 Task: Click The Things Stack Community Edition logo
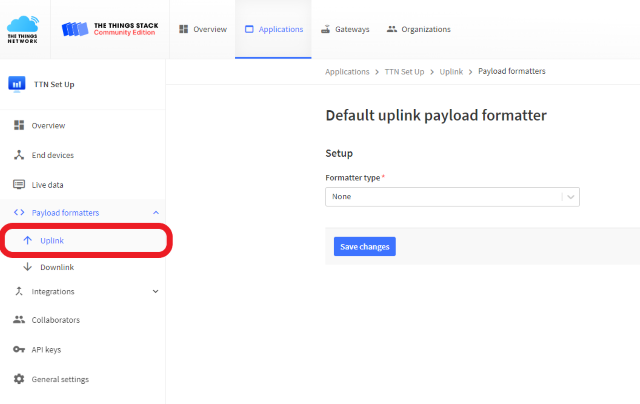click(x=110, y=29)
